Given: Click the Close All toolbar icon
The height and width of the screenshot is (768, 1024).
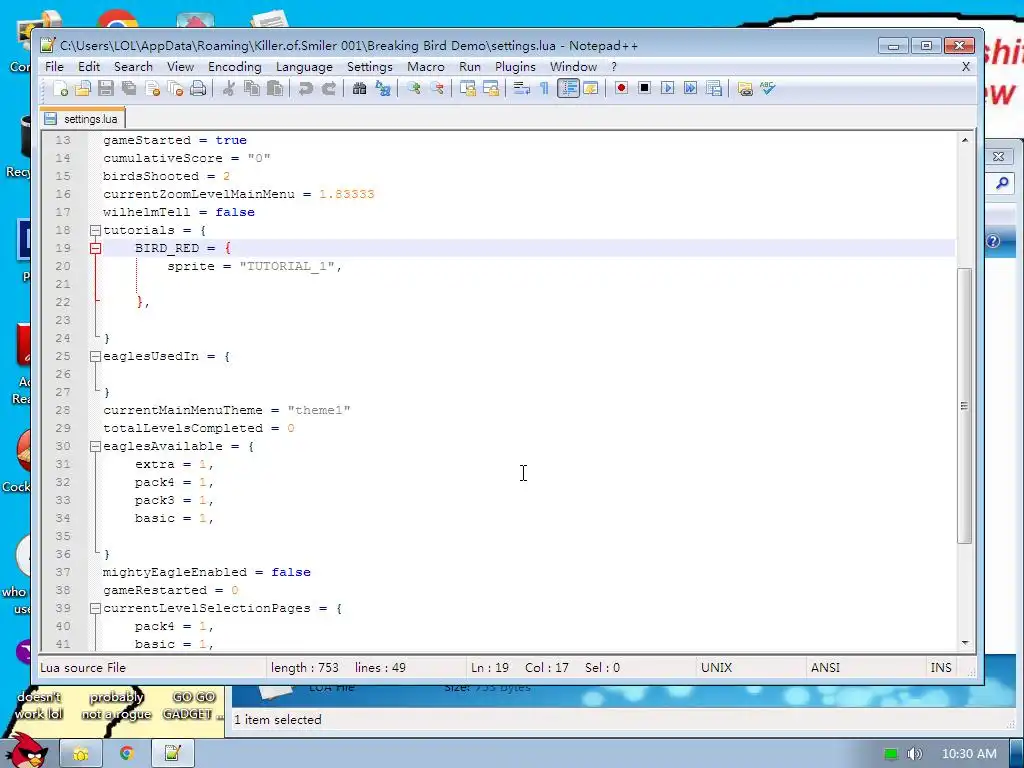Looking at the screenshot, I should tap(175, 88).
